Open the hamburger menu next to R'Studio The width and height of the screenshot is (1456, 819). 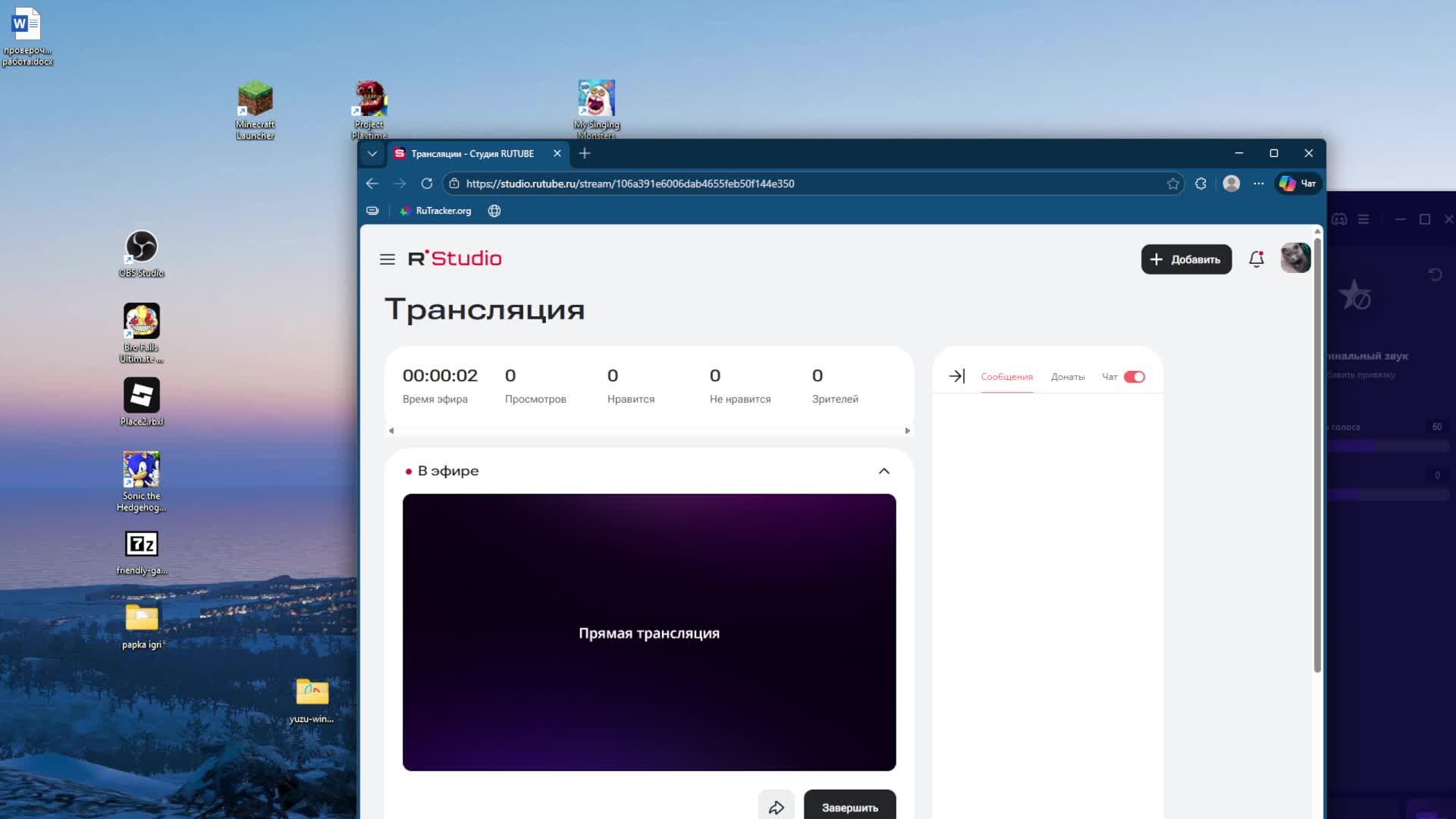[x=387, y=259]
